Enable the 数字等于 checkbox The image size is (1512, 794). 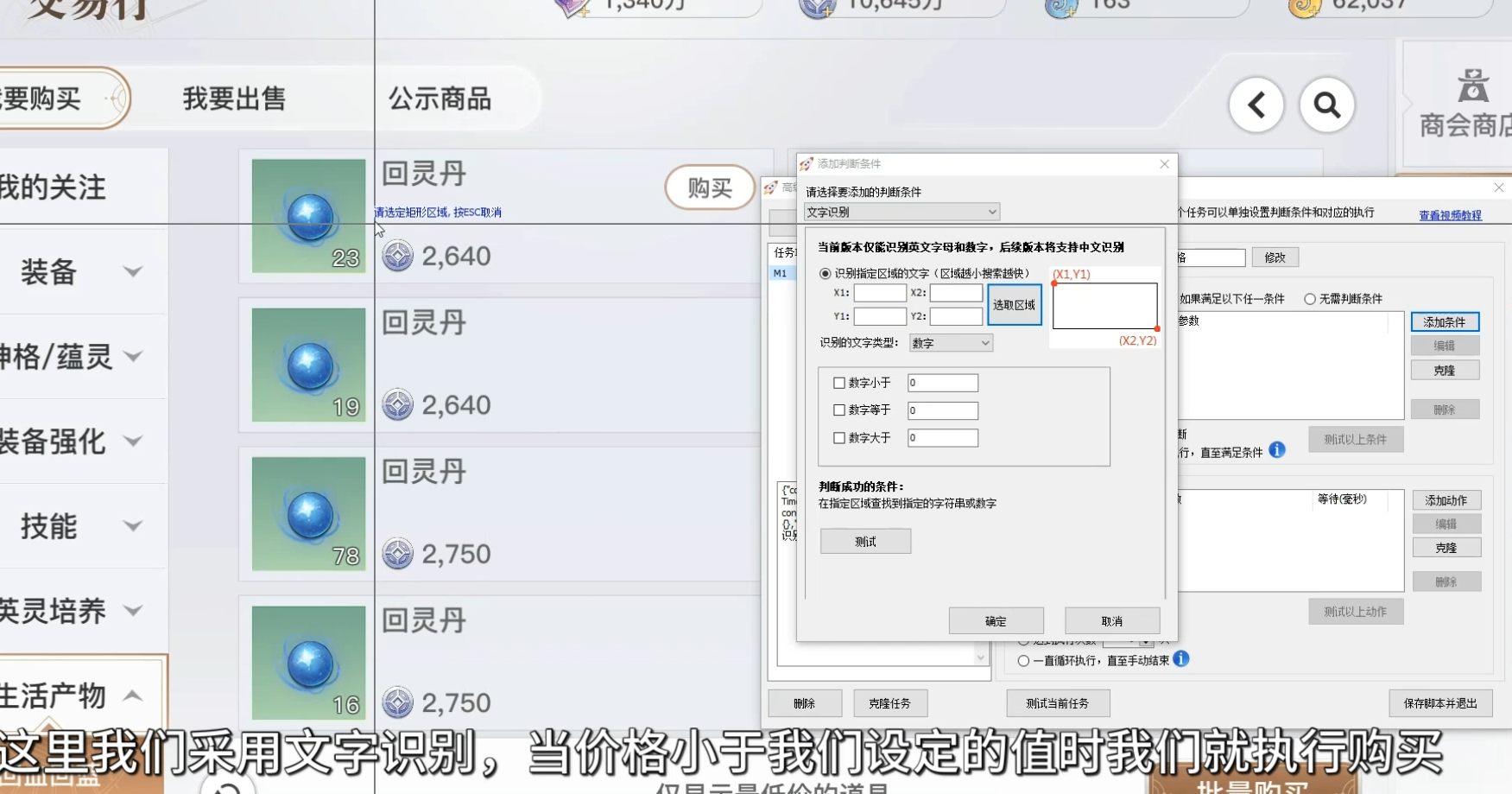tap(839, 410)
